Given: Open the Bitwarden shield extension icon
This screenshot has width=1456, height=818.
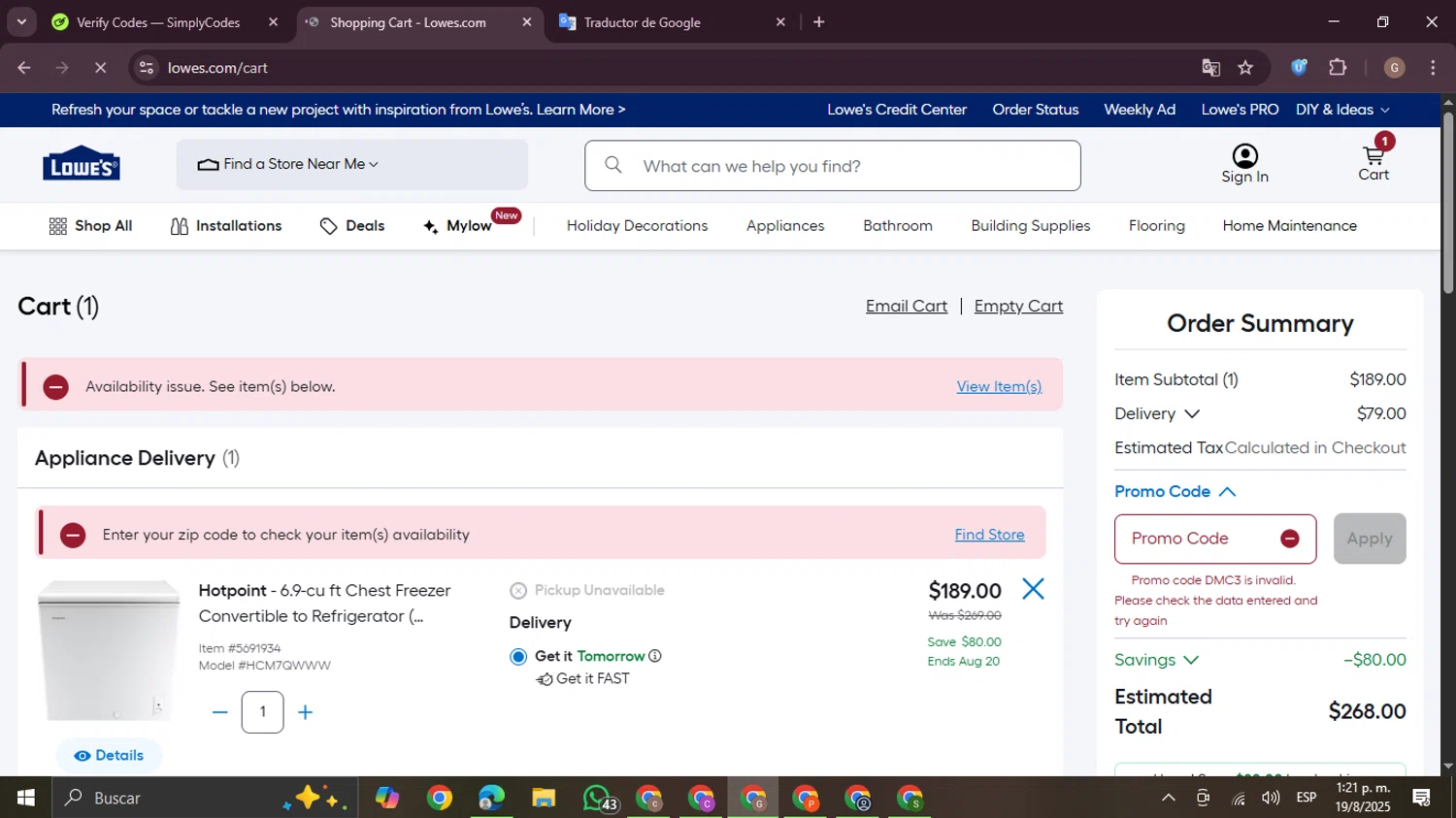Looking at the screenshot, I should [x=1299, y=67].
